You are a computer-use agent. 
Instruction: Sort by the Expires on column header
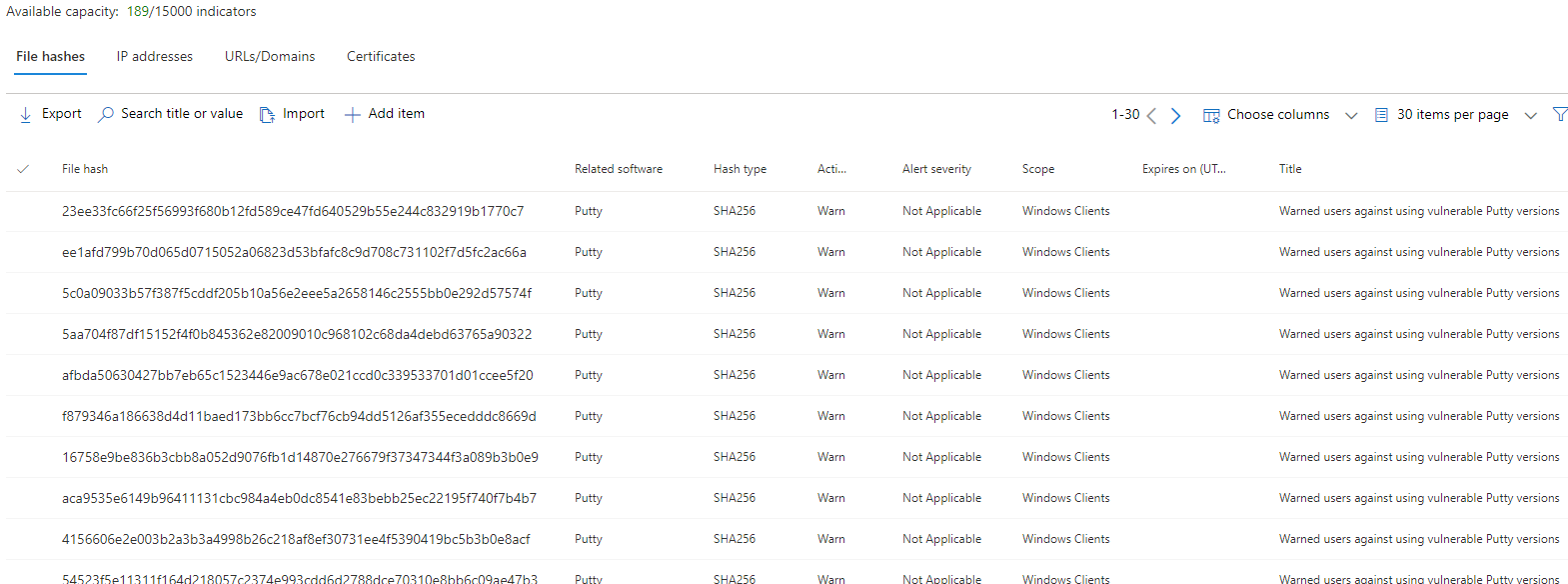[x=1184, y=169]
